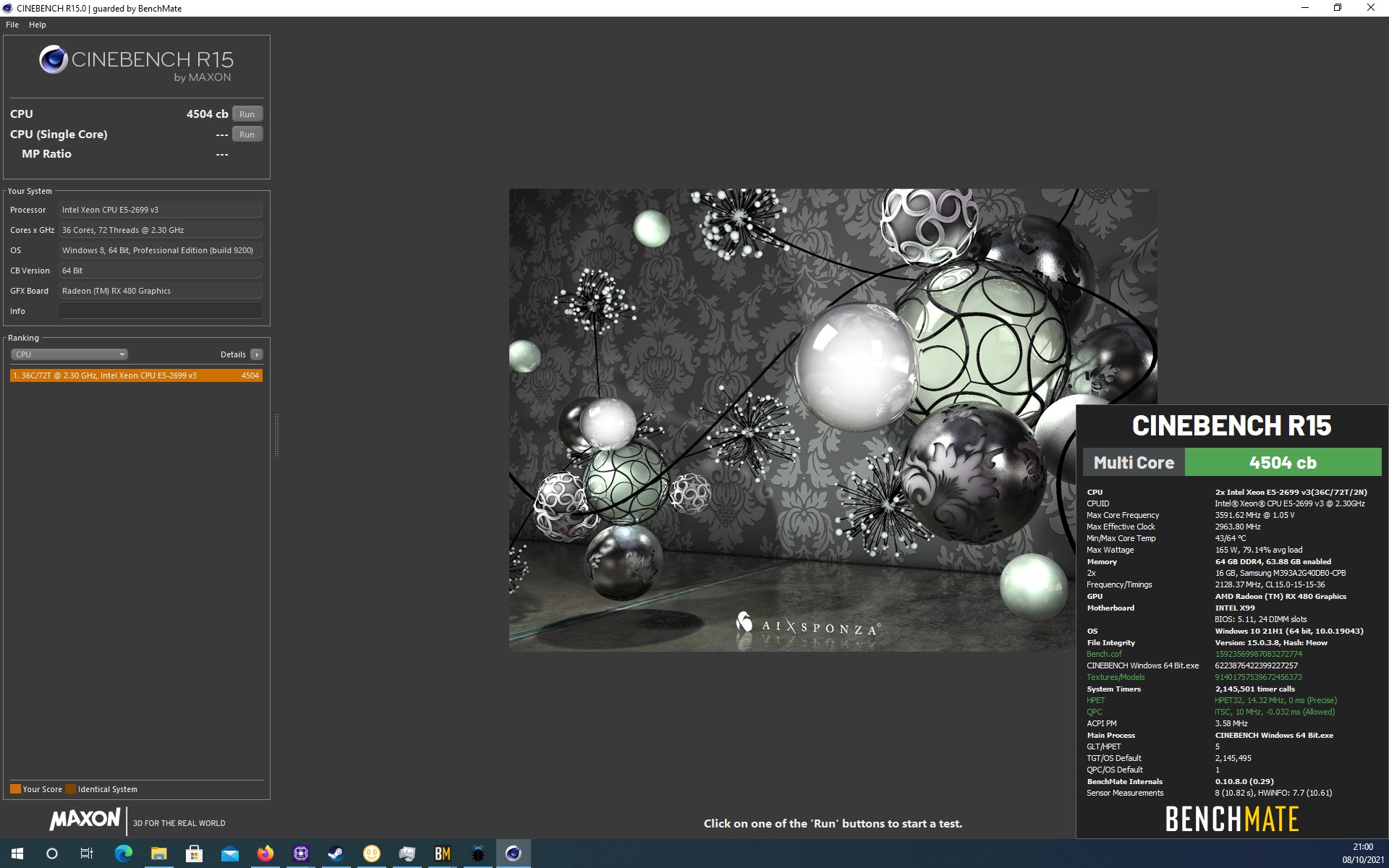The width and height of the screenshot is (1389, 868).
Task: Open the black bug app icon
Action: (x=478, y=854)
